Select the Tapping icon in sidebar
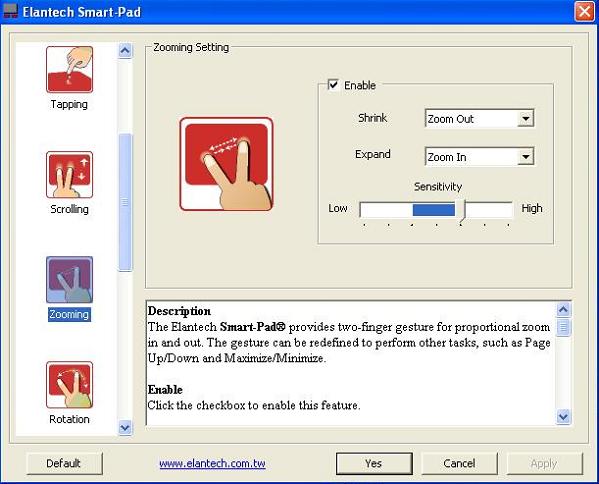This screenshot has width=599, height=484. [x=69, y=69]
